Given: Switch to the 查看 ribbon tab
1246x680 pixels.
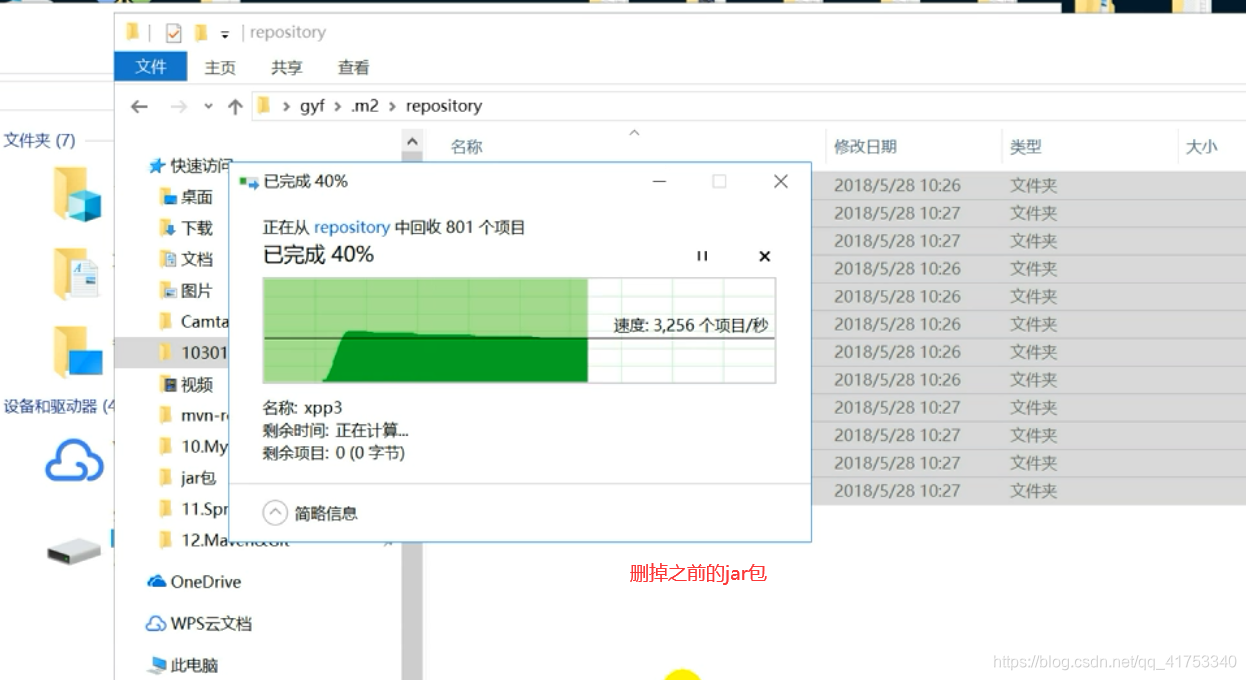Looking at the screenshot, I should [x=353, y=67].
